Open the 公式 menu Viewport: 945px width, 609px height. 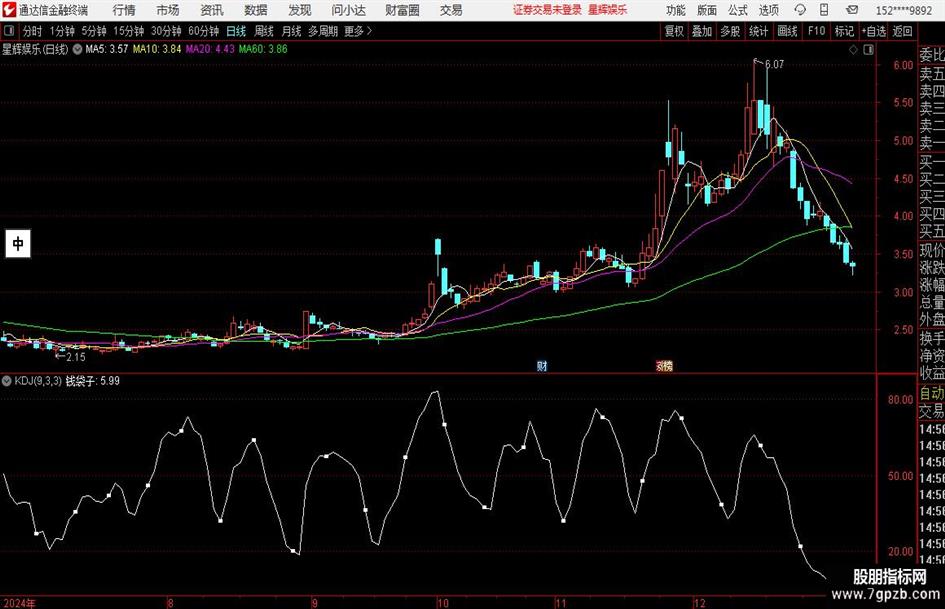[x=738, y=10]
